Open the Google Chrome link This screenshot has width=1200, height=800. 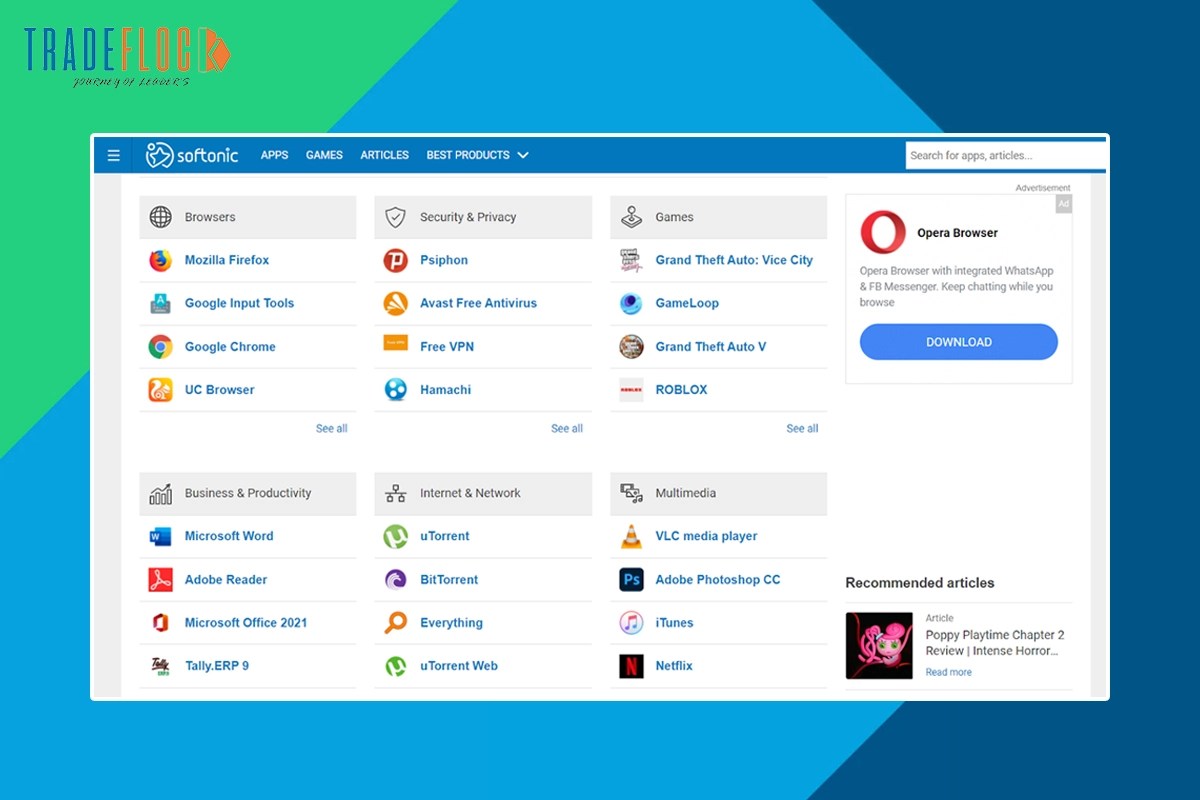[x=230, y=347]
